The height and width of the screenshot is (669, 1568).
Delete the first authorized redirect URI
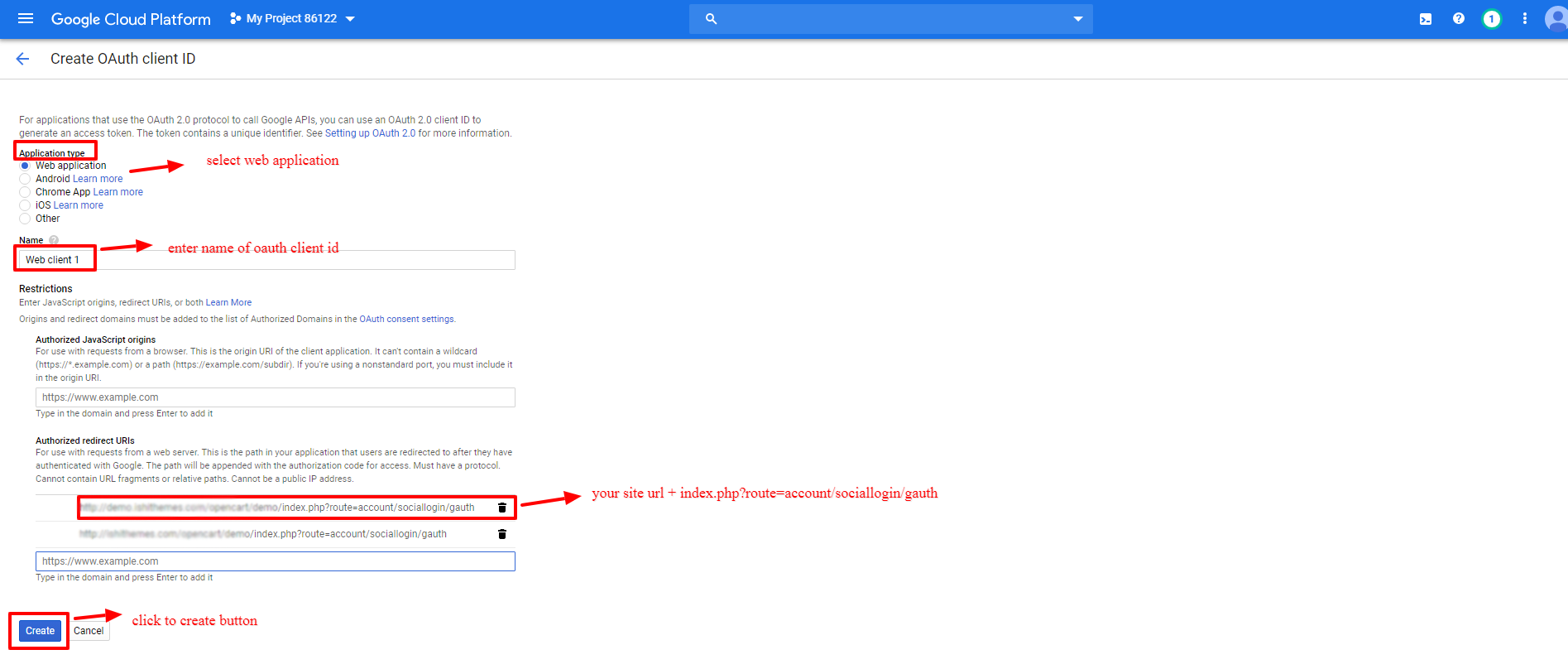pyautogui.click(x=501, y=508)
